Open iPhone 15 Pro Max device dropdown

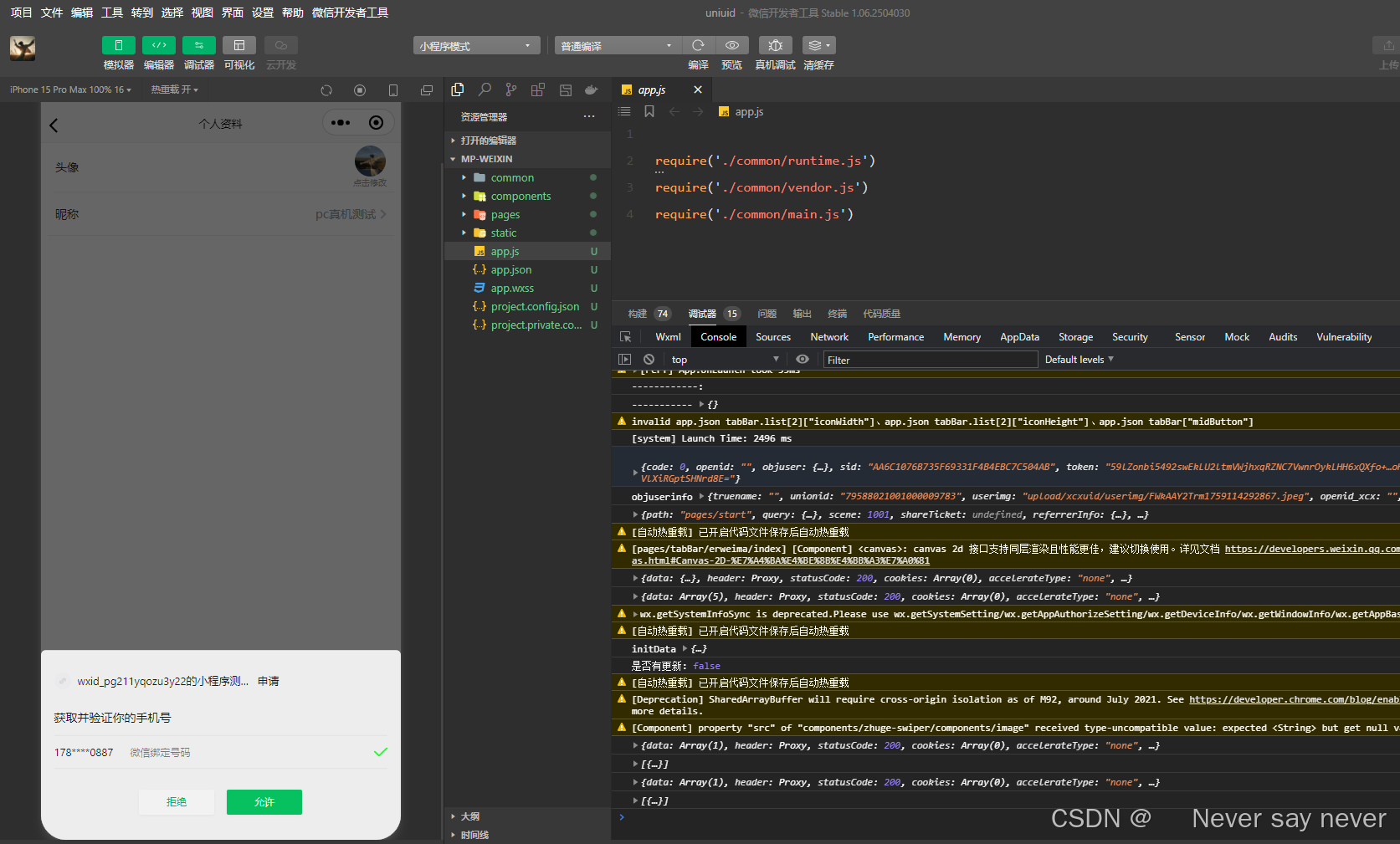pyautogui.click(x=70, y=90)
